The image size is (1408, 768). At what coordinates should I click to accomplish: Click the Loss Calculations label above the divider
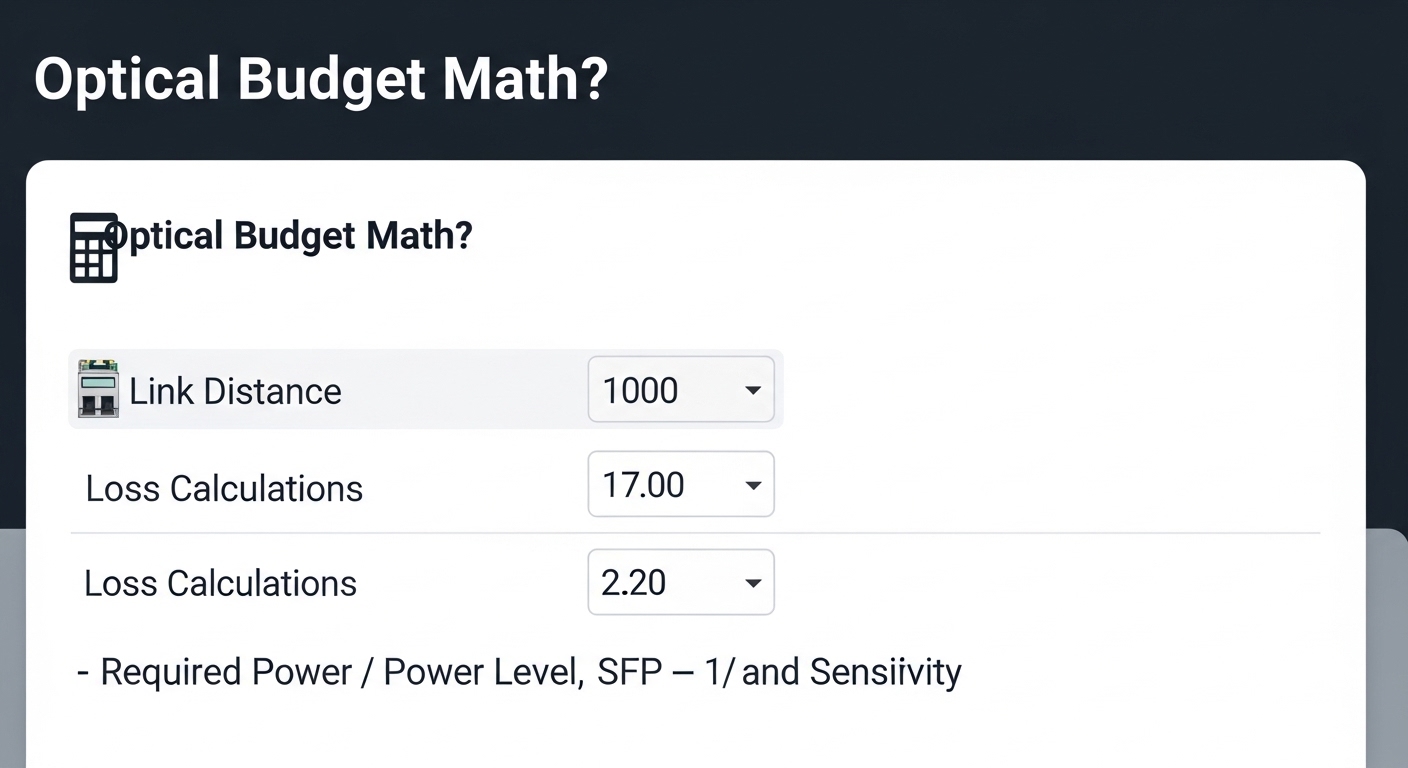[x=224, y=488]
